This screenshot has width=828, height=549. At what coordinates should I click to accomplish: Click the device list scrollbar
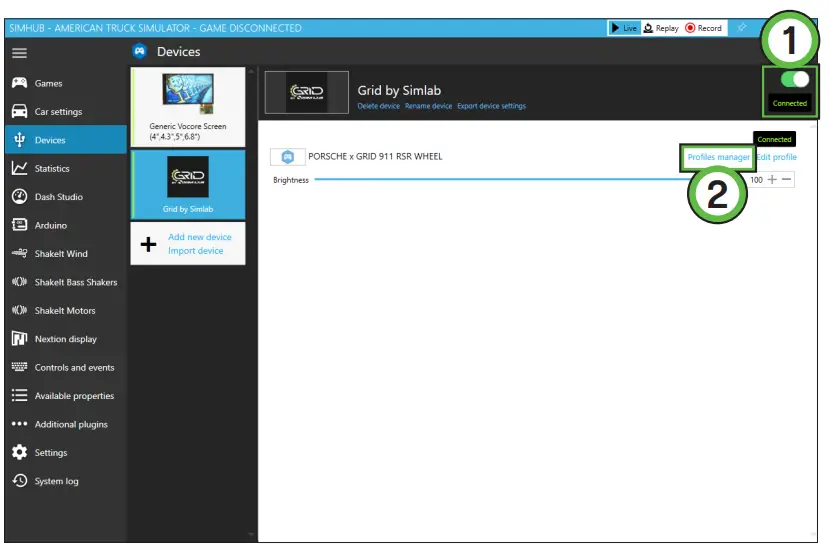pos(251,304)
